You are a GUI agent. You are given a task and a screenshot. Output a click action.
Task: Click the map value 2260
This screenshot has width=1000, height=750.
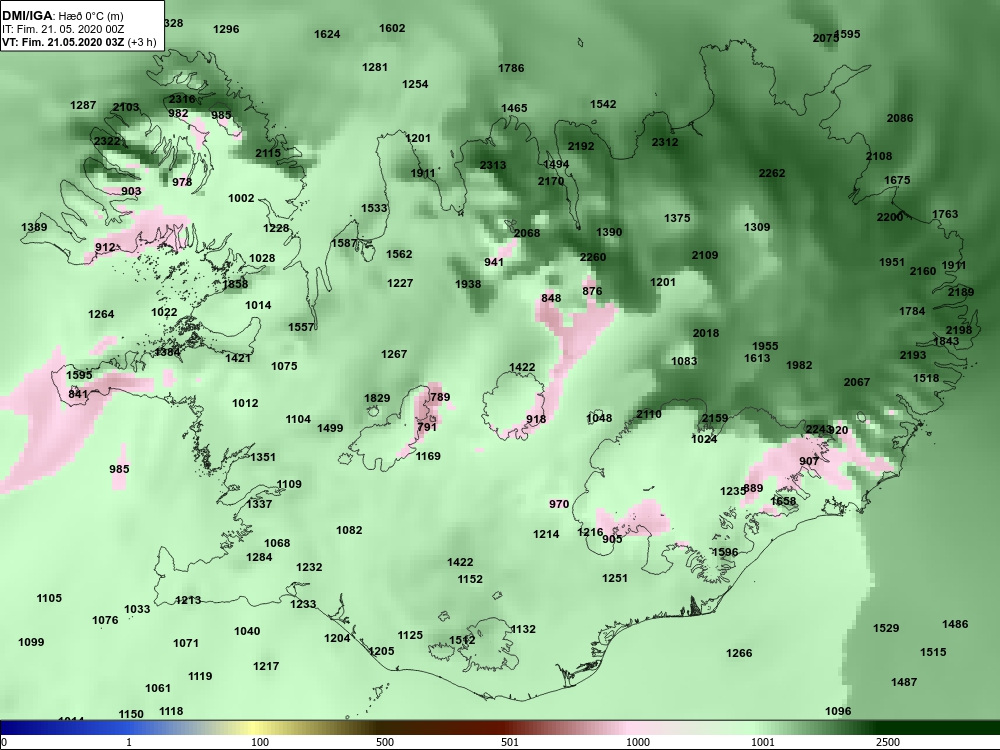pyautogui.click(x=593, y=257)
